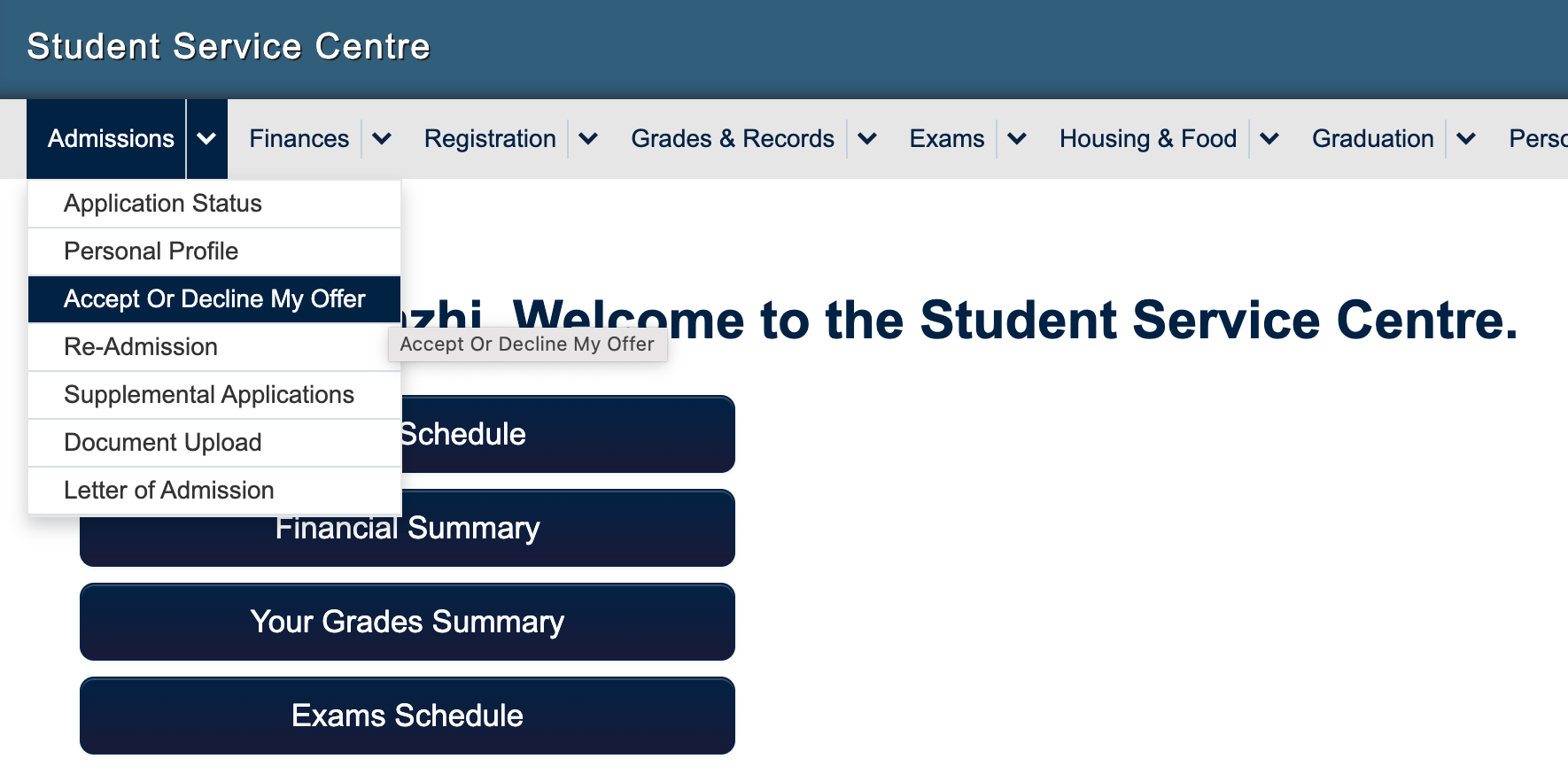Open the Grades & Records dropdown chevron

tap(867, 139)
